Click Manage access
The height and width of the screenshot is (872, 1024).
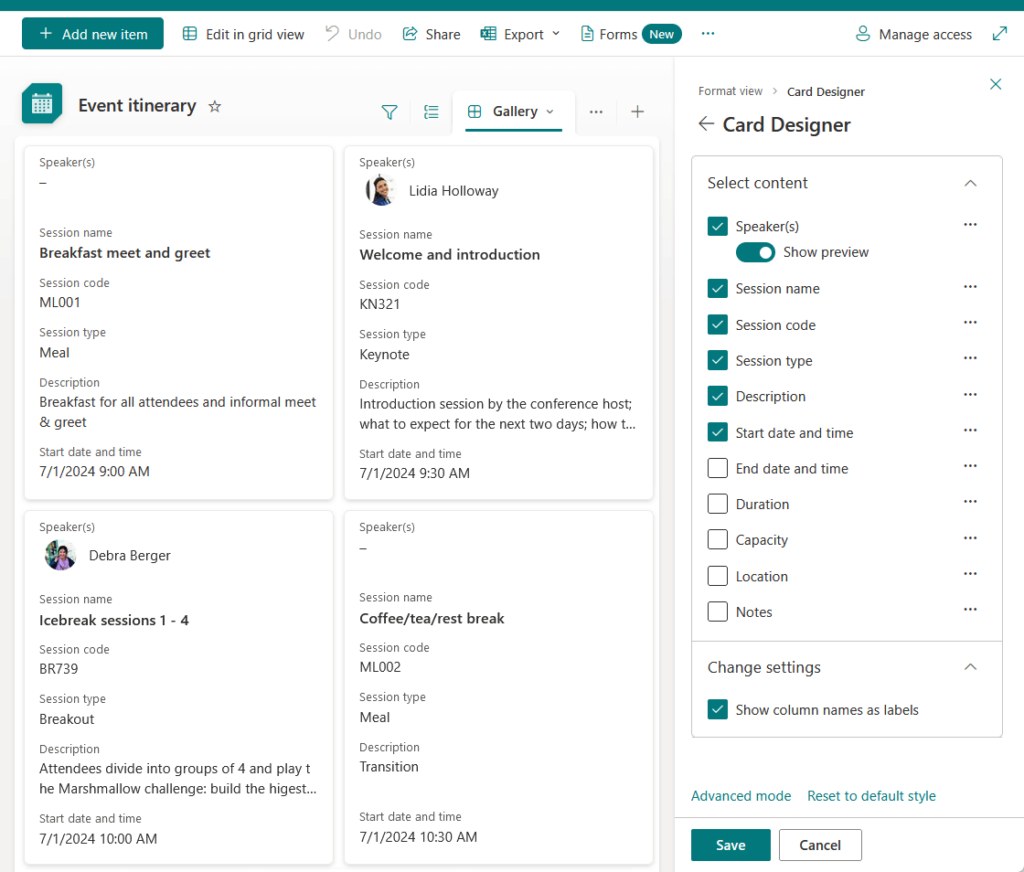(914, 34)
